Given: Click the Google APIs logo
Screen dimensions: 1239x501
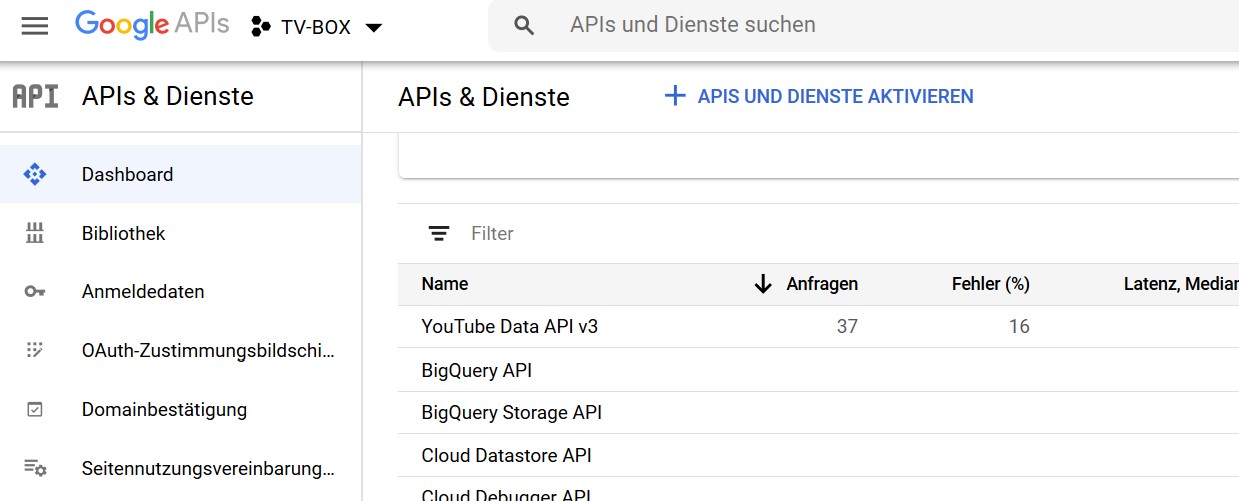Looking at the screenshot, I should (152, 25).
